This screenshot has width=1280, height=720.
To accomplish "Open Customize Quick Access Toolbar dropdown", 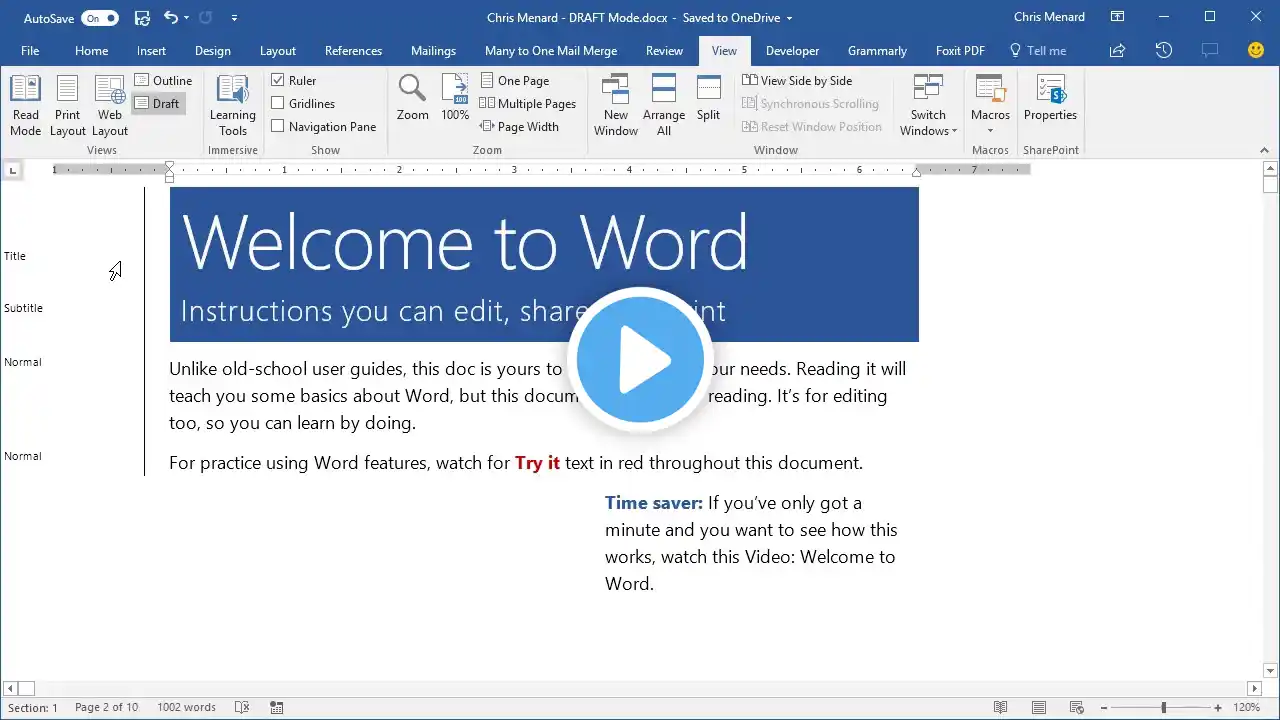I will click(234, 18).
